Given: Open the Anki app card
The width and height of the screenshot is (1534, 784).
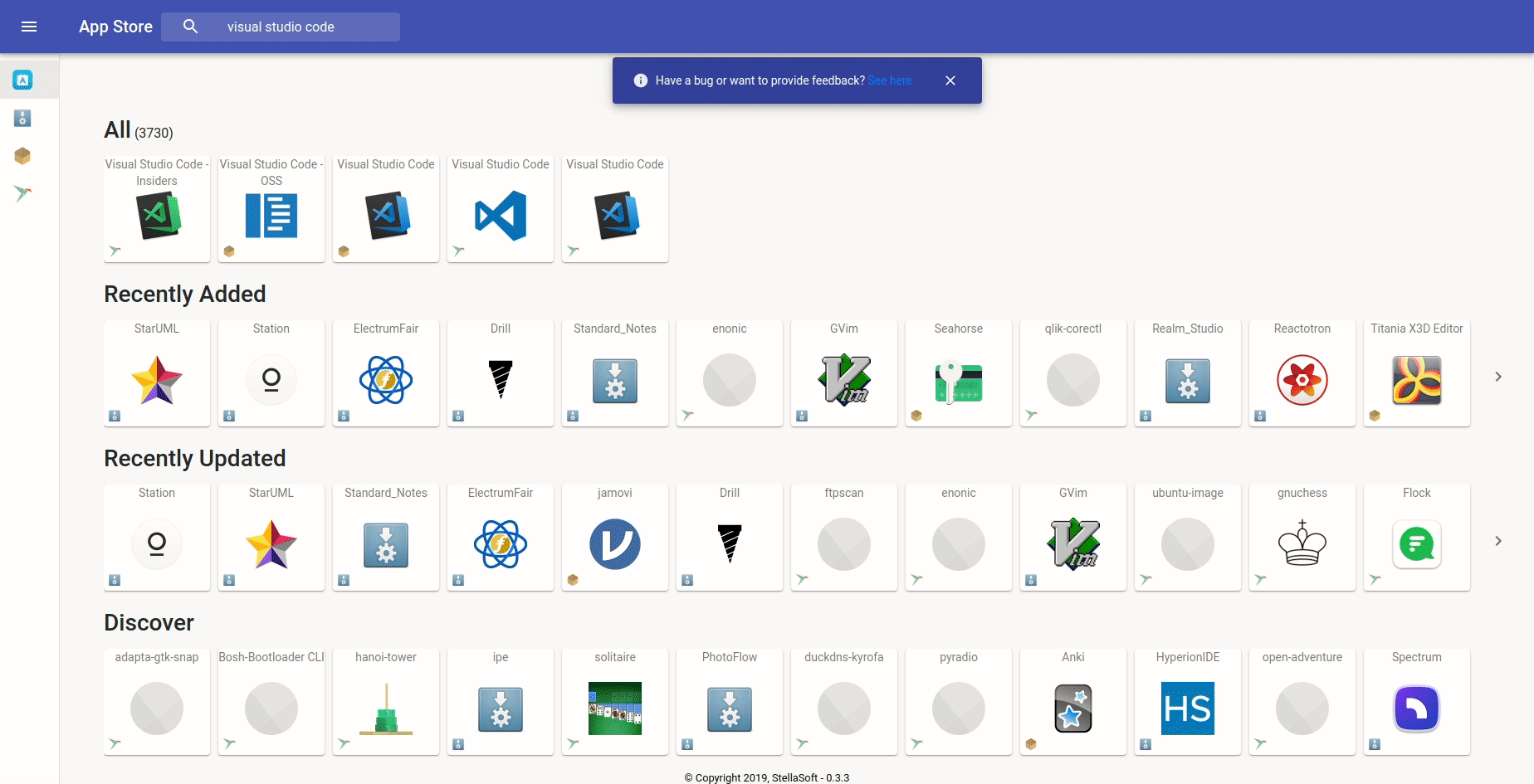Looking at the screenshot, I should click(1073, 702).
